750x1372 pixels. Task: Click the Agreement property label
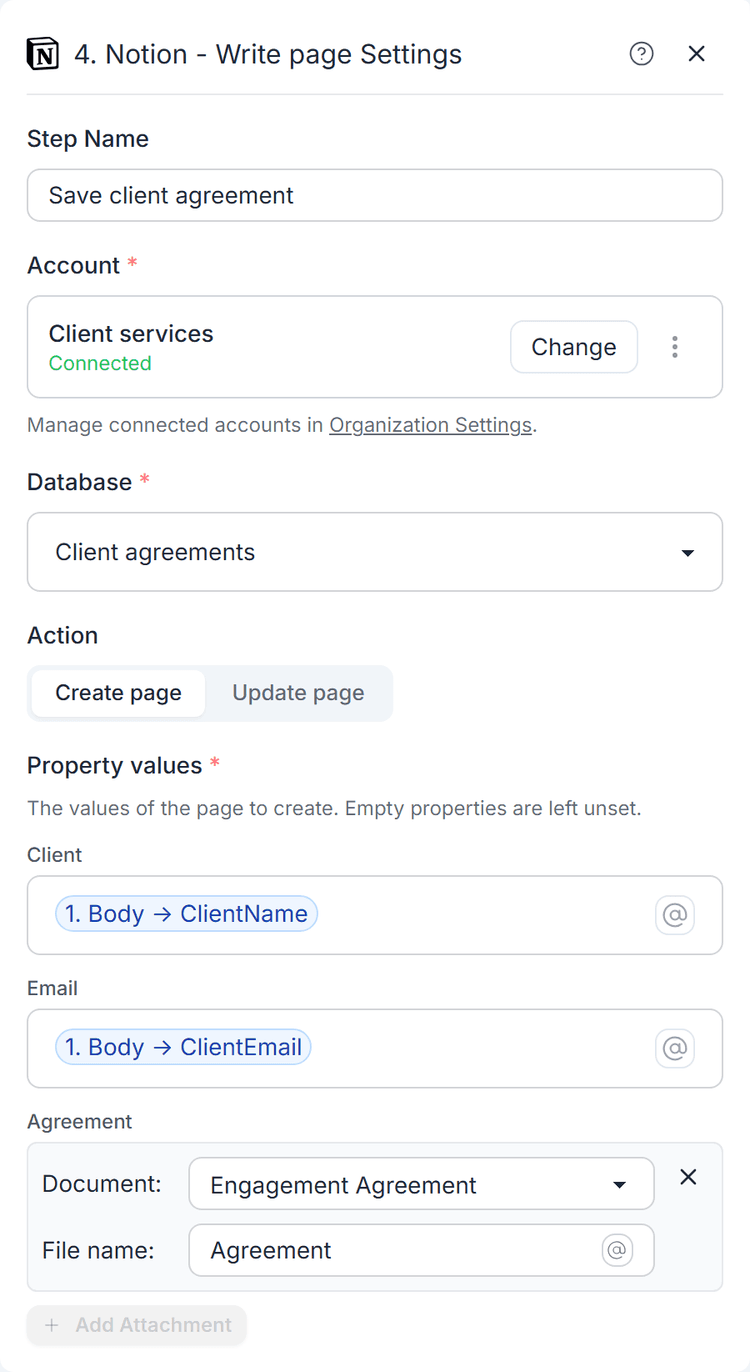pos(80,1122)
